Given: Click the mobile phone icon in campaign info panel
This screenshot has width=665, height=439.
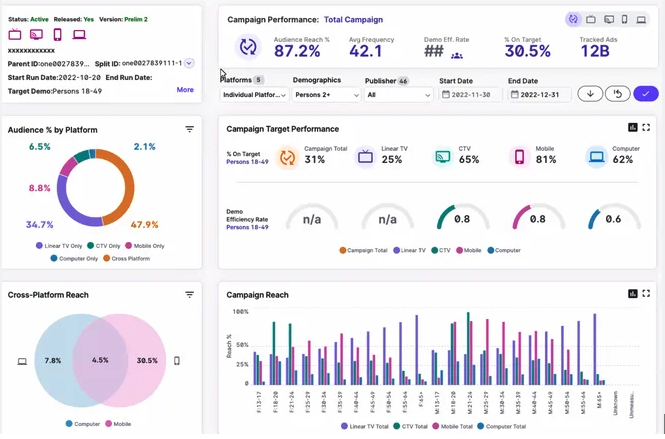Looking at the screenshot, I should pos(58,34).
